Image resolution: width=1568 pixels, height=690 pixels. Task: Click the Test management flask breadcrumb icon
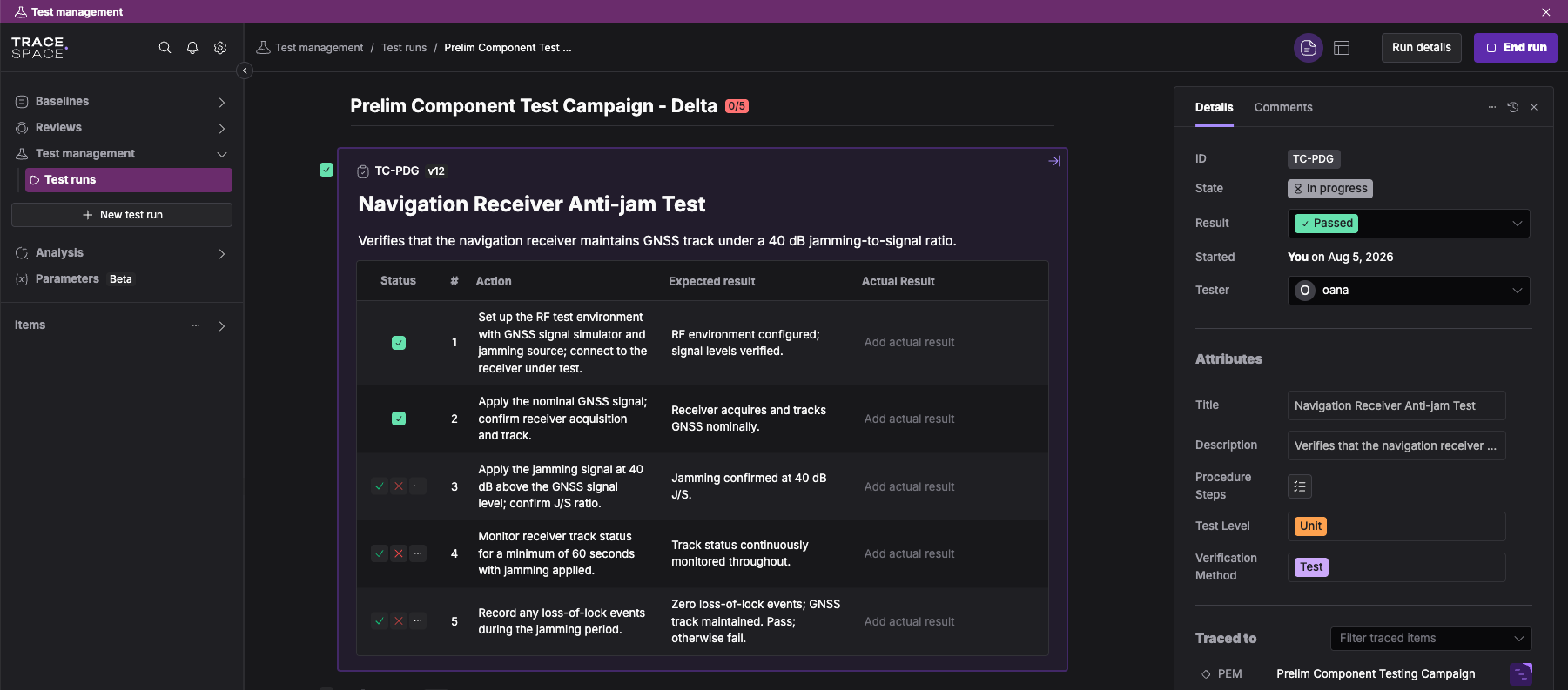pyautogui.click(x=263, y=47)
